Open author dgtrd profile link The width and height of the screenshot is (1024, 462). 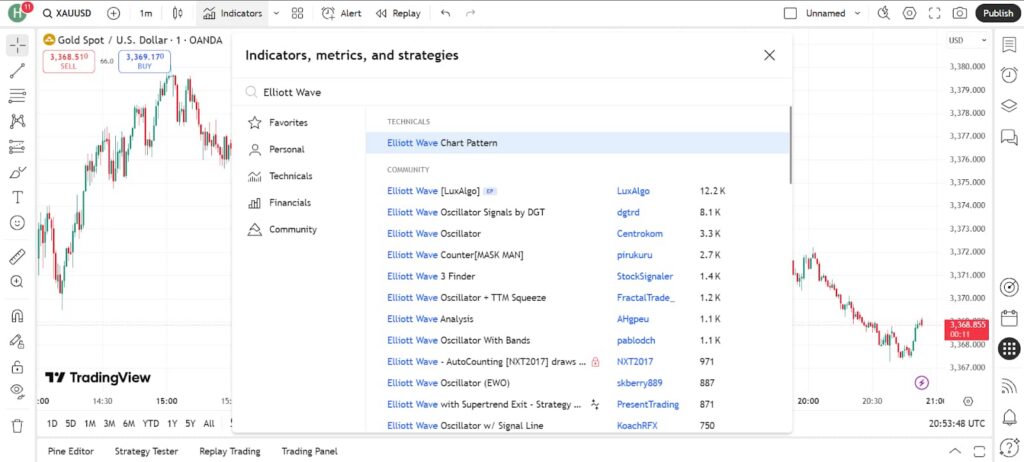629,212
